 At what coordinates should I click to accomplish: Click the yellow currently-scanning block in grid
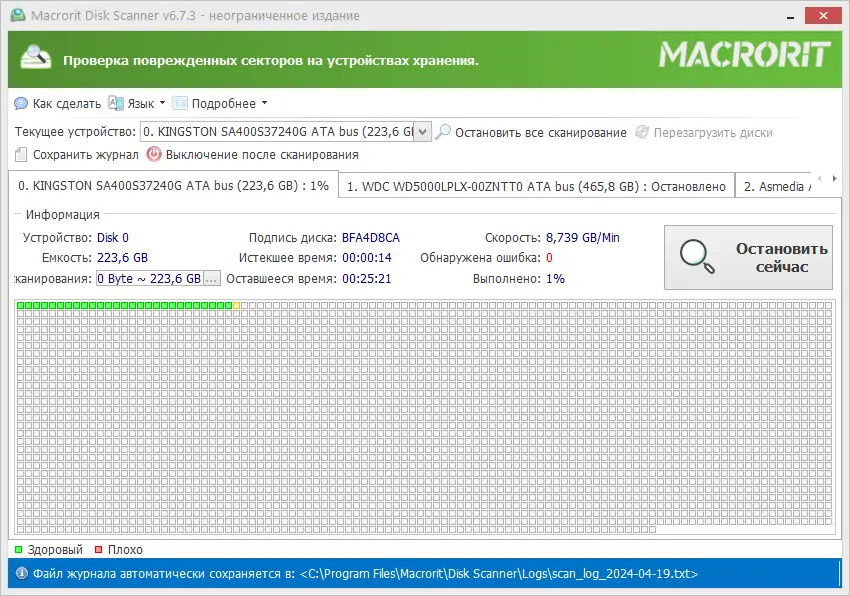click(x=236, y=305)
